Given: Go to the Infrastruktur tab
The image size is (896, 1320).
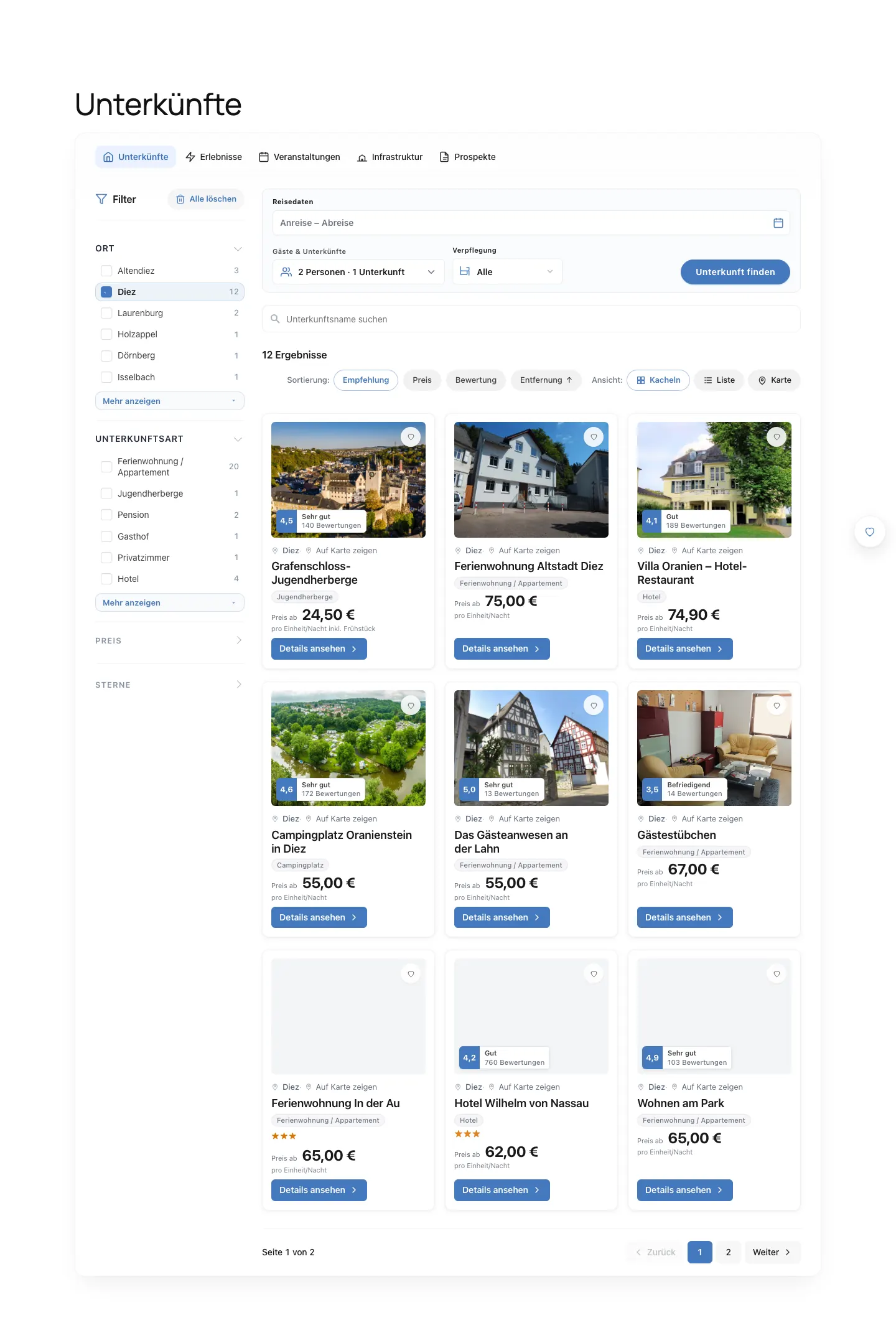Looking at the screenshot, I should tap(390, 157).
